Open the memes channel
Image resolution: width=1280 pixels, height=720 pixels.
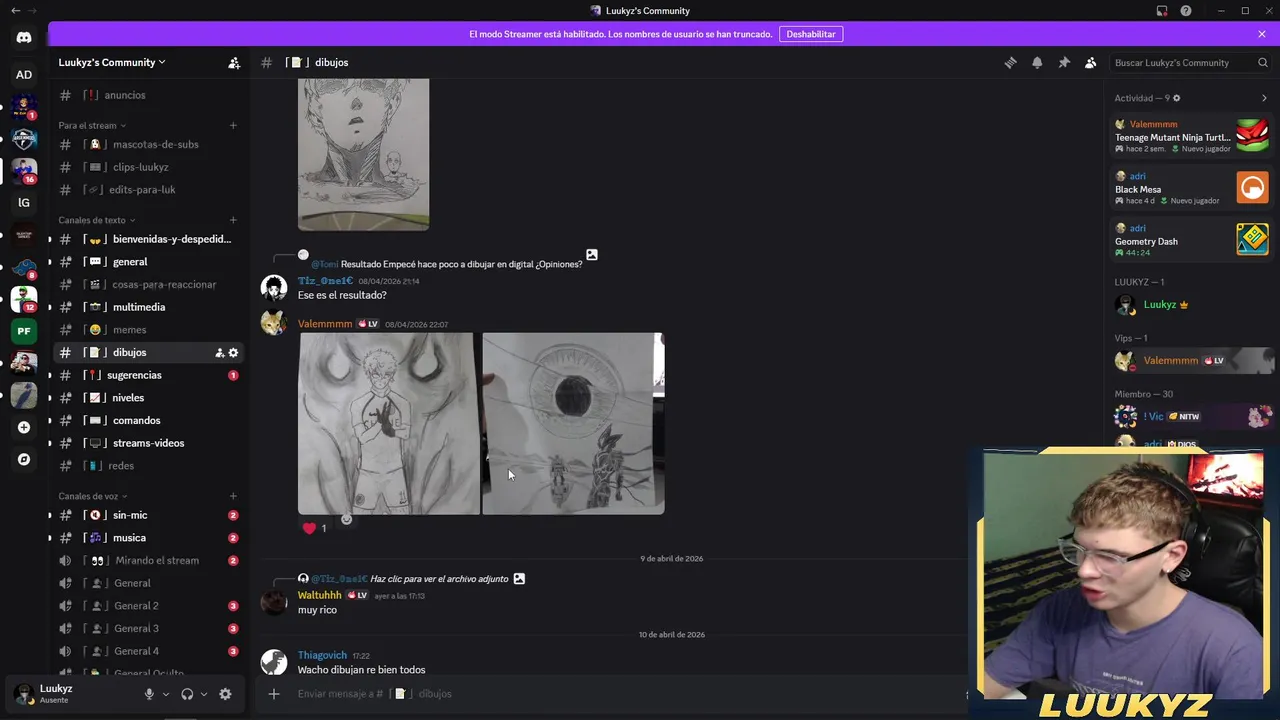click(146, 330)
